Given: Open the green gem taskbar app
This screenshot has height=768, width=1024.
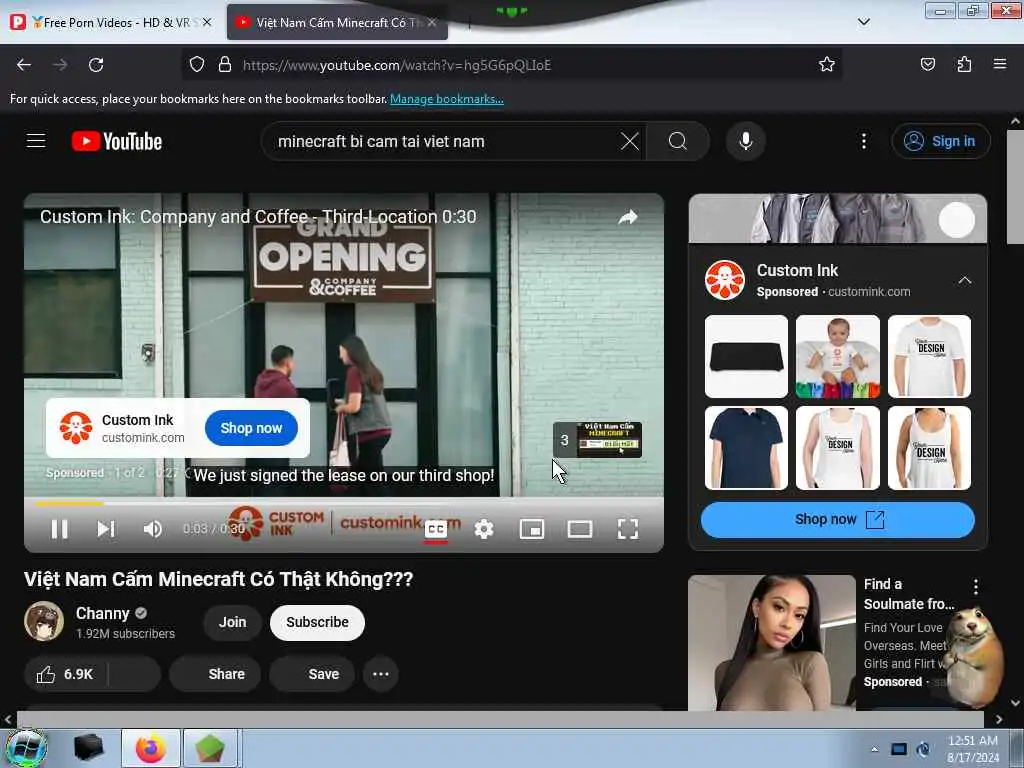Looking at the screenshot, I should click(x=209, y=748).
